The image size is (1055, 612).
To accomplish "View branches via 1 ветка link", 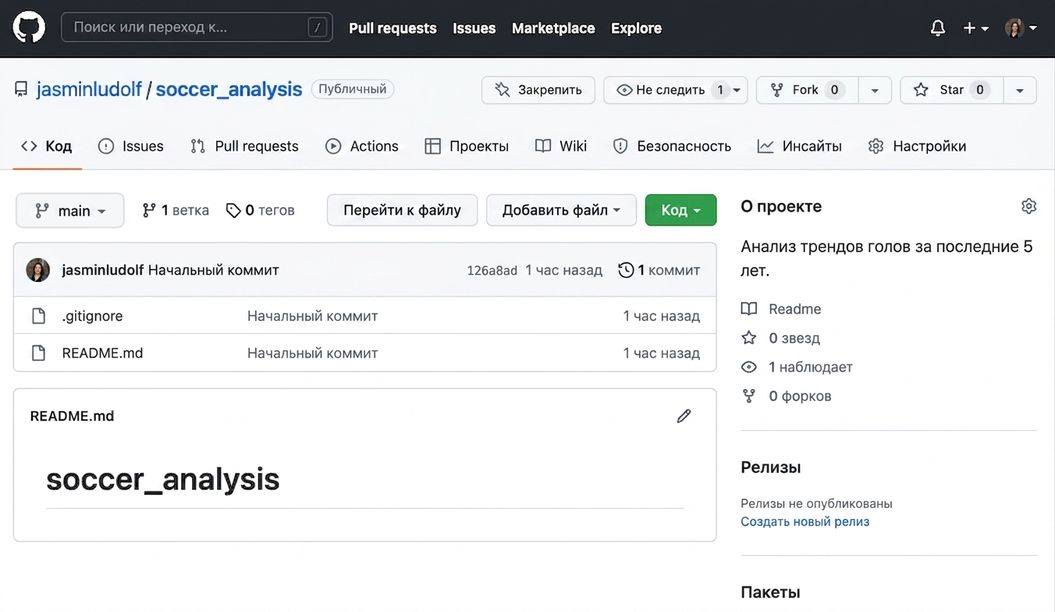I will click(176, 211).
